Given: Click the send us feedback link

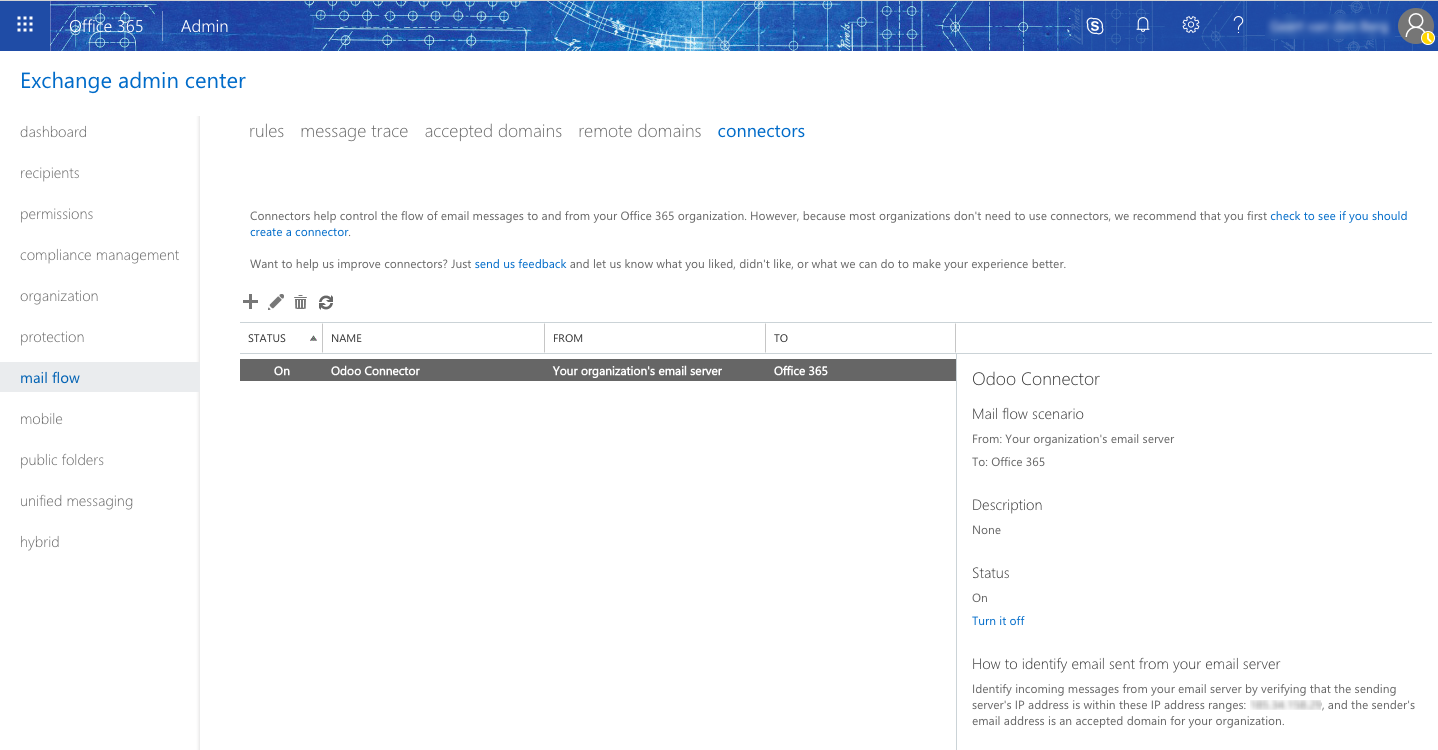Looking at the screenshot, I should pos(520,264).
